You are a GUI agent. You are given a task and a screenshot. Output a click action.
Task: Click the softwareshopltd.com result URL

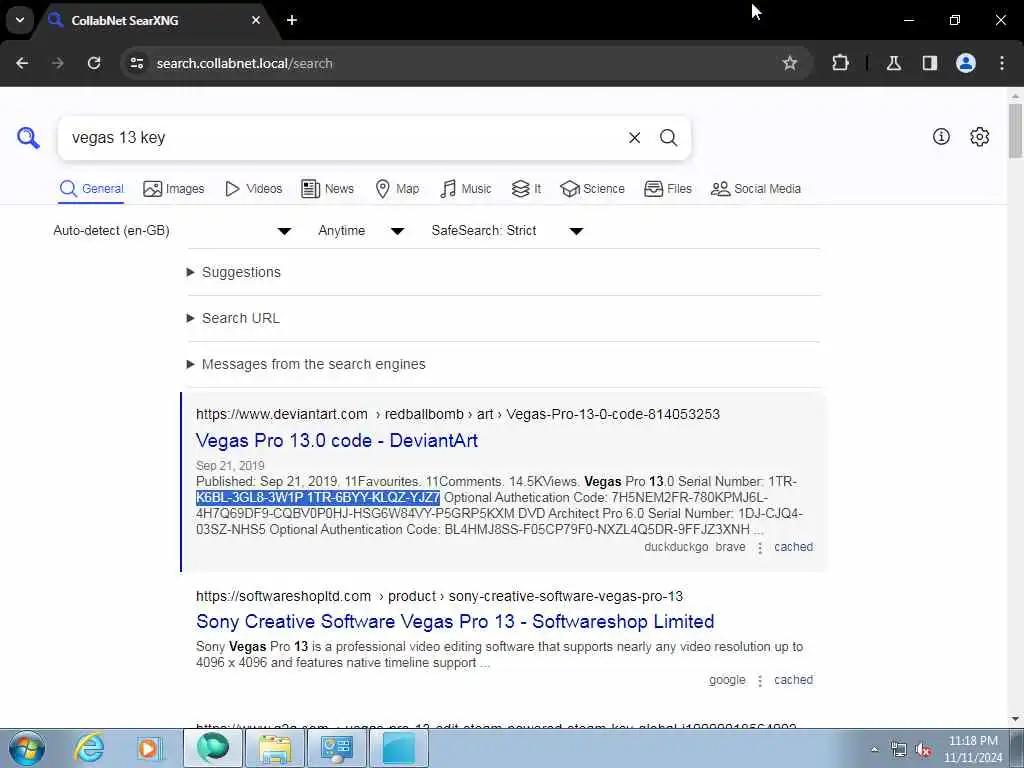coord(440,596)
